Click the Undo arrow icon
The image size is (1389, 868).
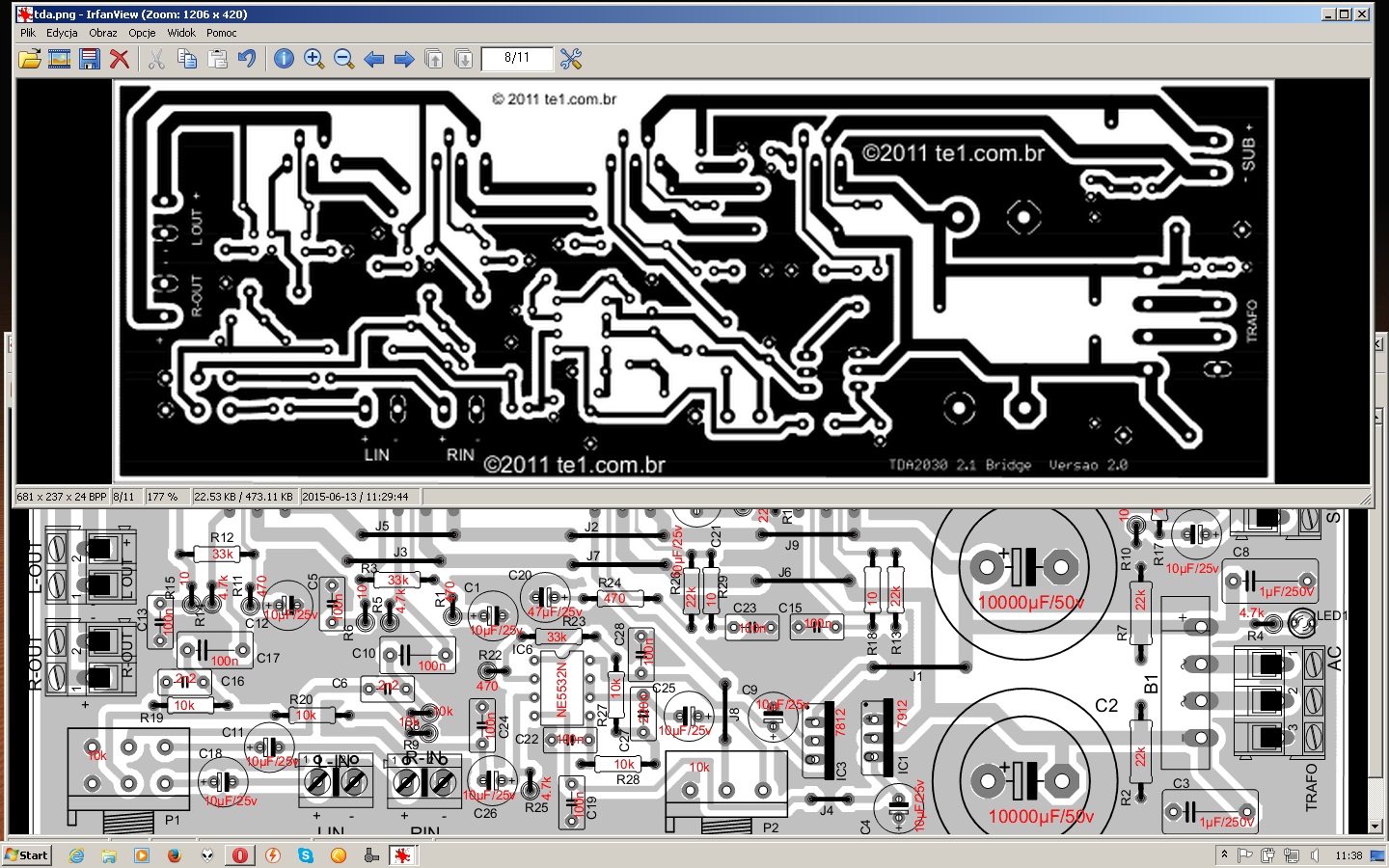click(x=247, y=59)
